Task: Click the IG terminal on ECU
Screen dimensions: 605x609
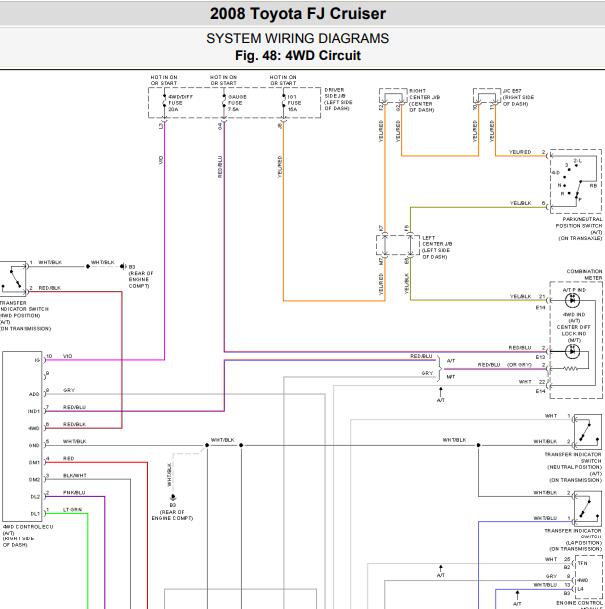Action: pos(37,360)
